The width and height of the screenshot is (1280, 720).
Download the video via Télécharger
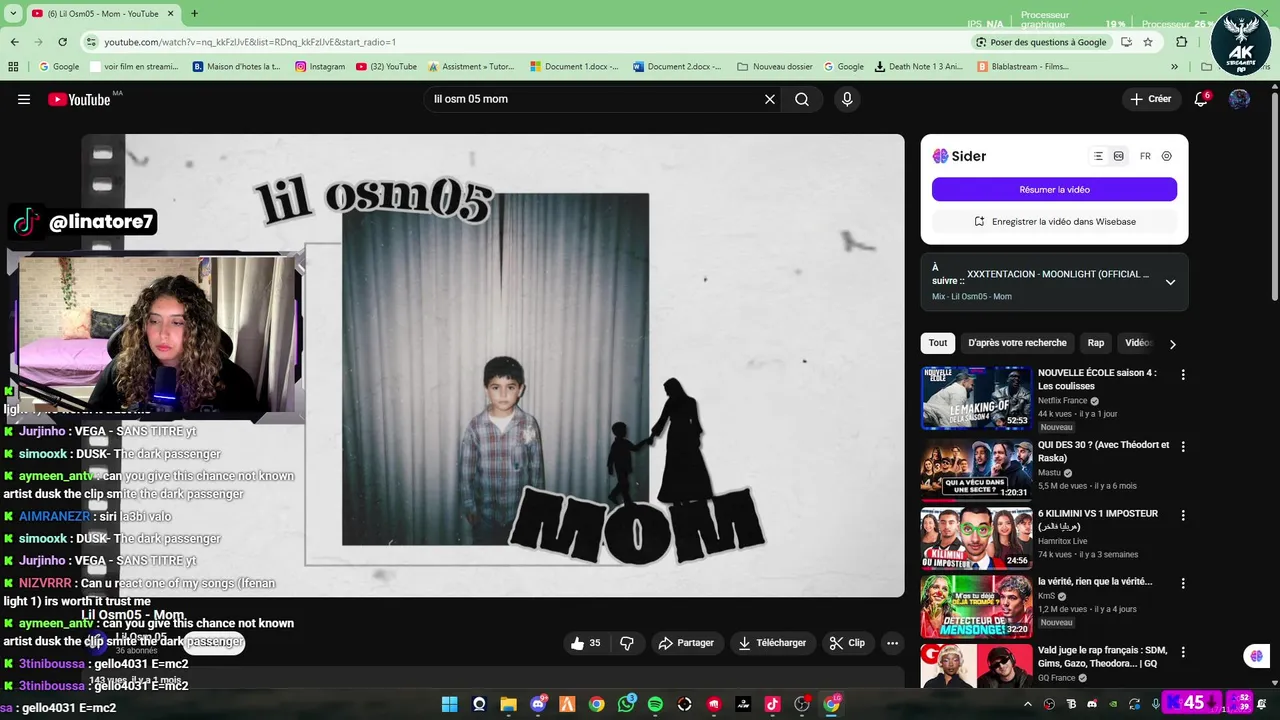(x=772, y=643)
